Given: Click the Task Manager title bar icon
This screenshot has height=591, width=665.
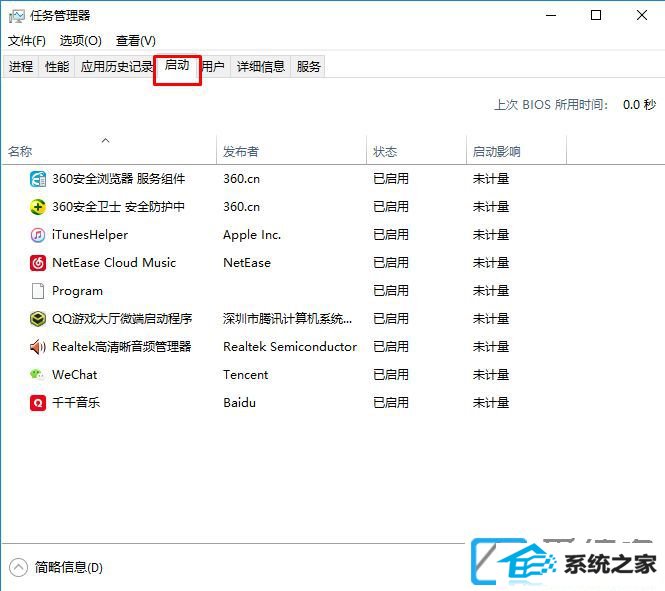Looking at the screenshot, I should click(17, 16).
